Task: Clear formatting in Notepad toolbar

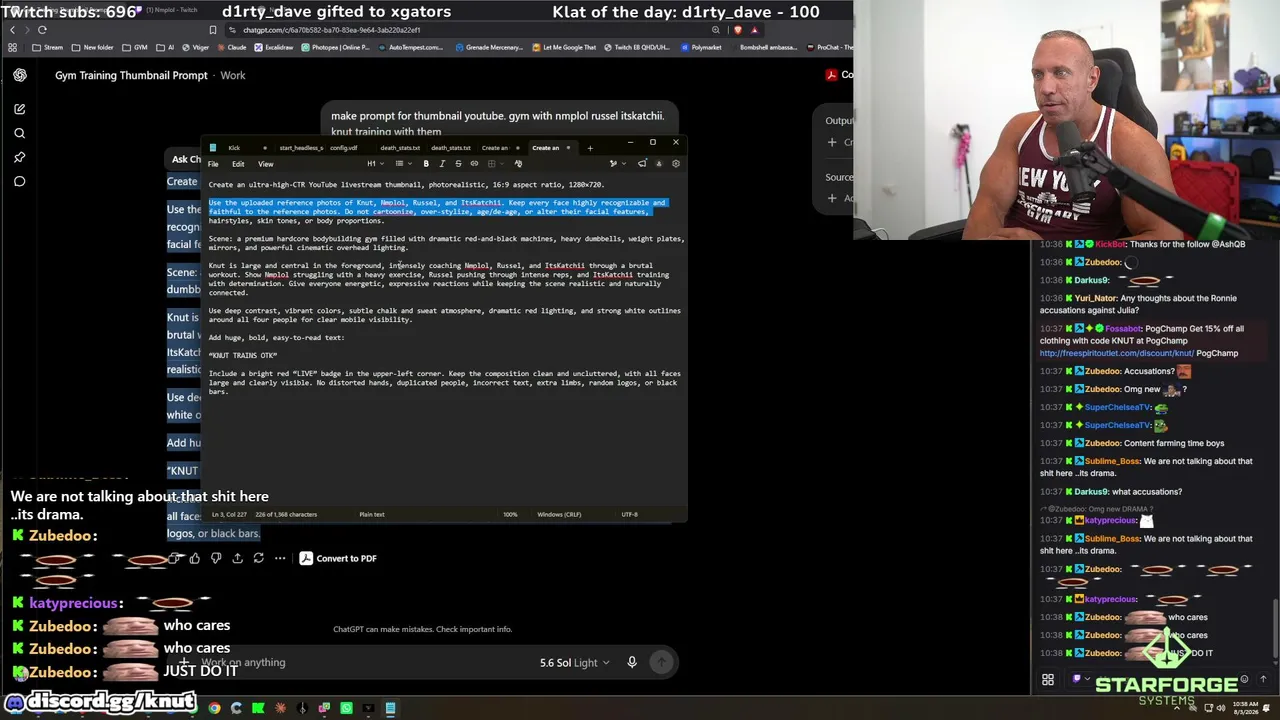Action: point(518,164)
